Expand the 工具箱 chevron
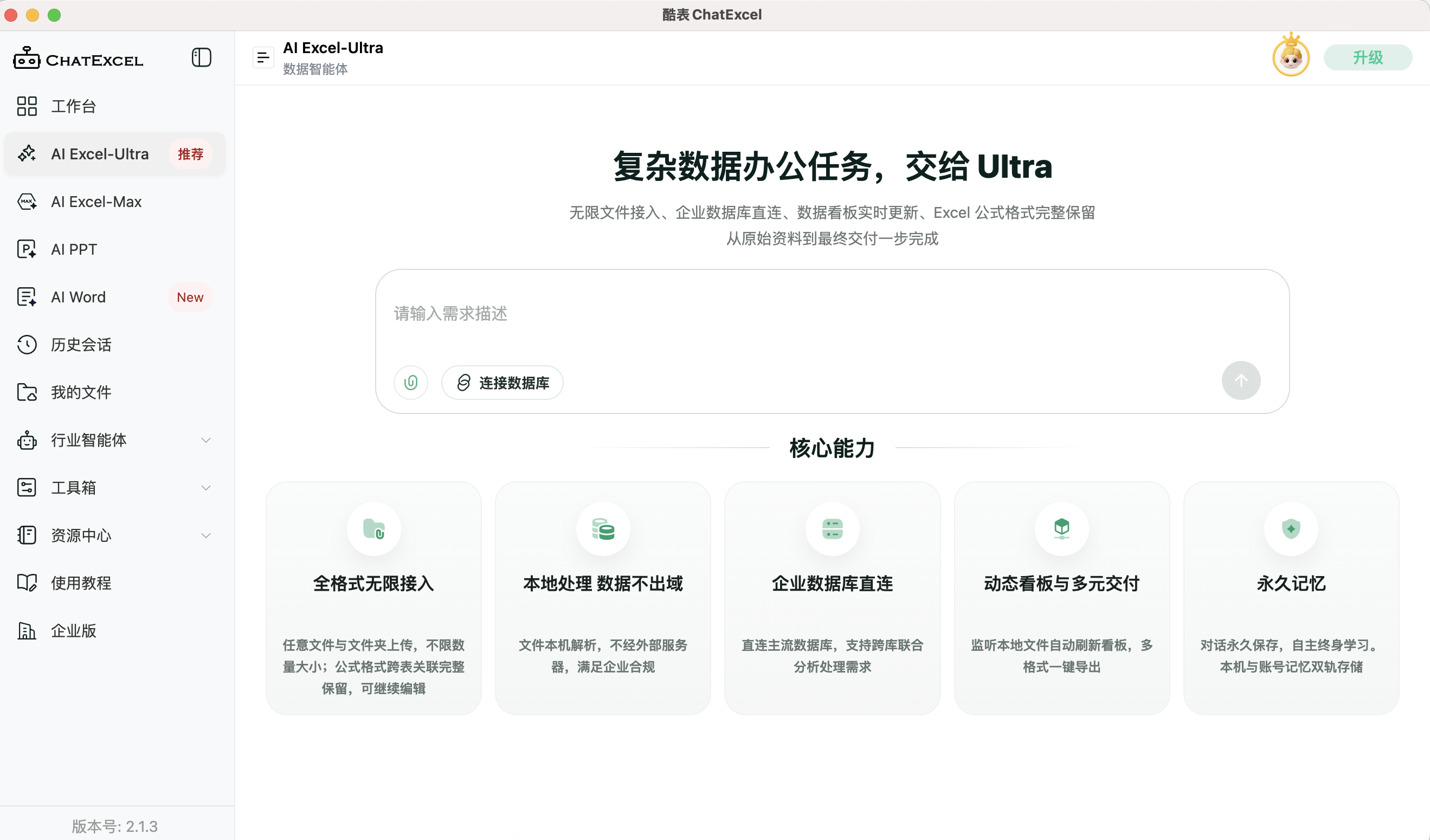 206,488
